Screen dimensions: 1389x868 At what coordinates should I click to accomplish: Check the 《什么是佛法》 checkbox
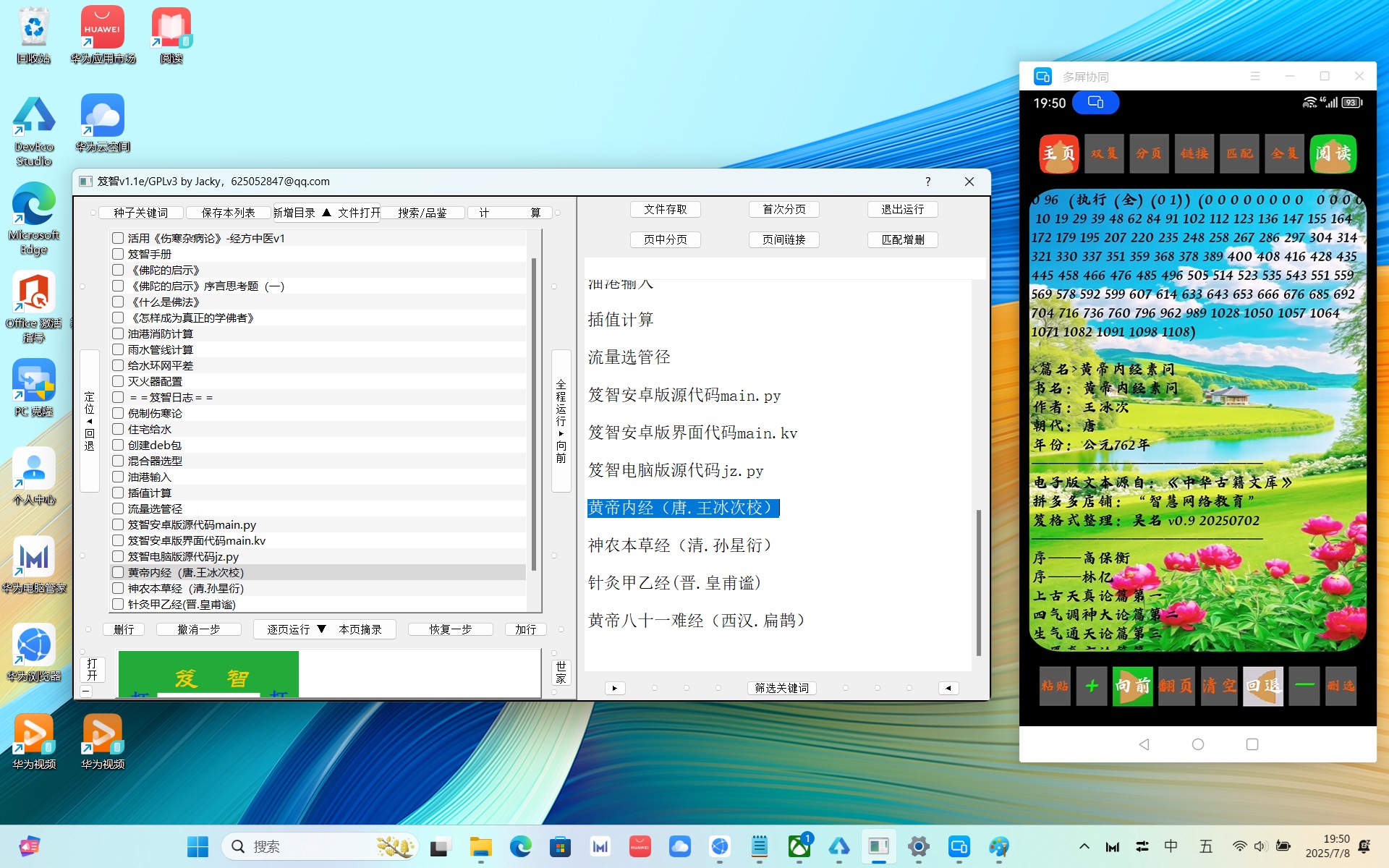[x=118, y=302]
